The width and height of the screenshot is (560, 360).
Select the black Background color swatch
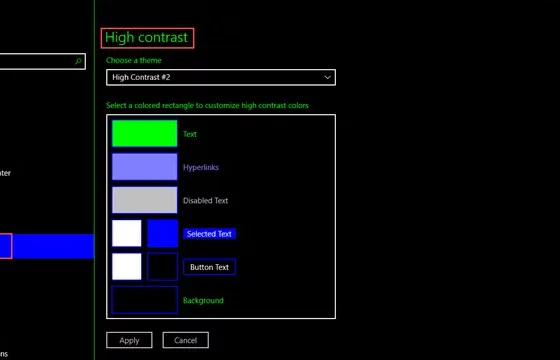point(145,300)
